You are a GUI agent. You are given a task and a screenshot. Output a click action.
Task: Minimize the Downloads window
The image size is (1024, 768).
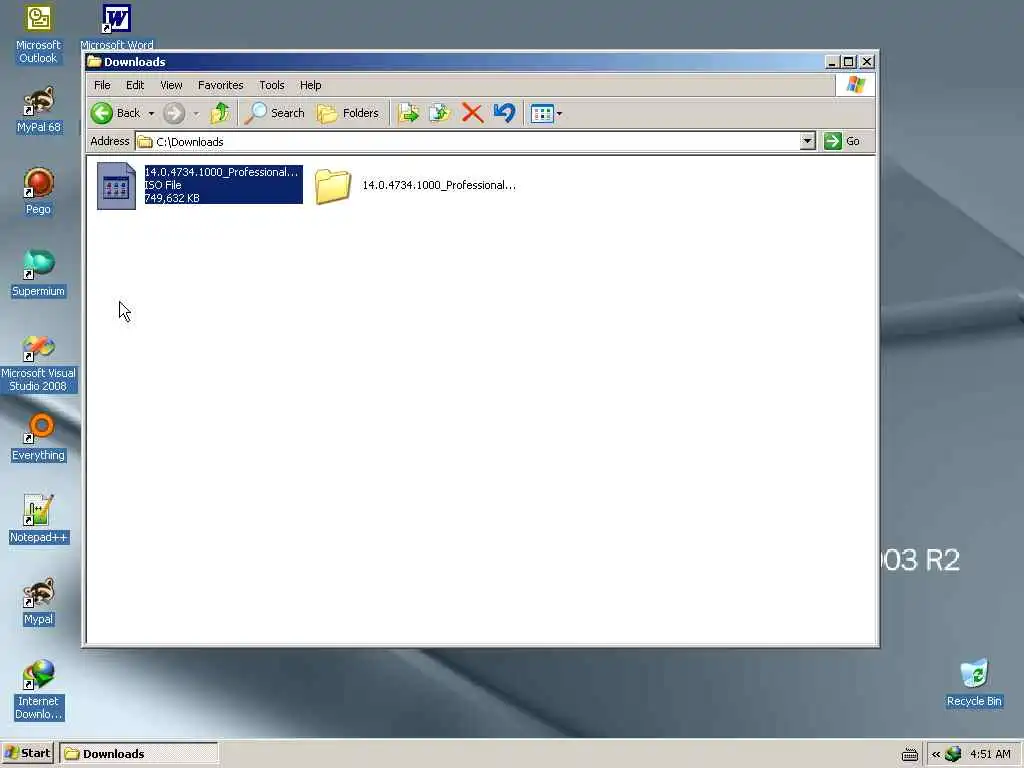tap(831, 61)
